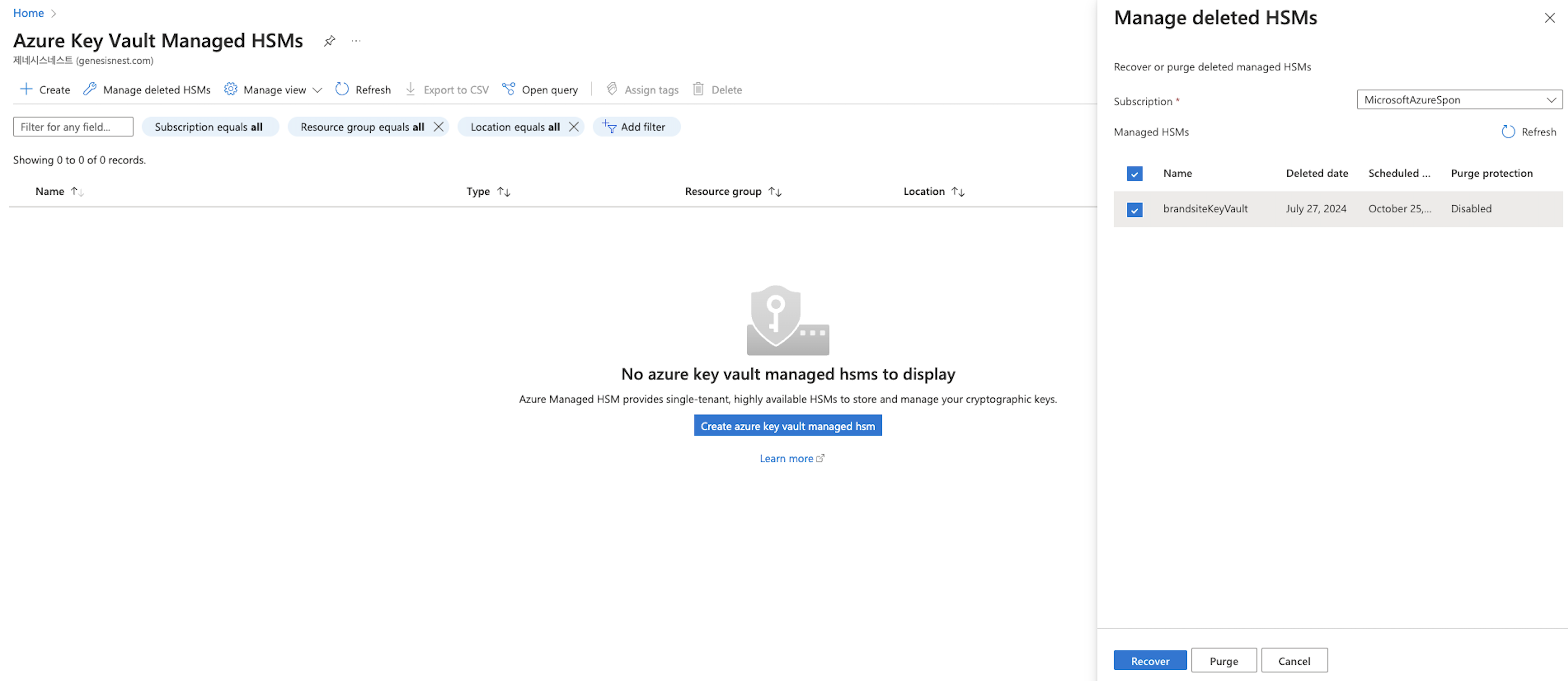Click Manage deleted HSMs toolbar label
This screenshot has height=681, width=1568.
coord(157,90)
